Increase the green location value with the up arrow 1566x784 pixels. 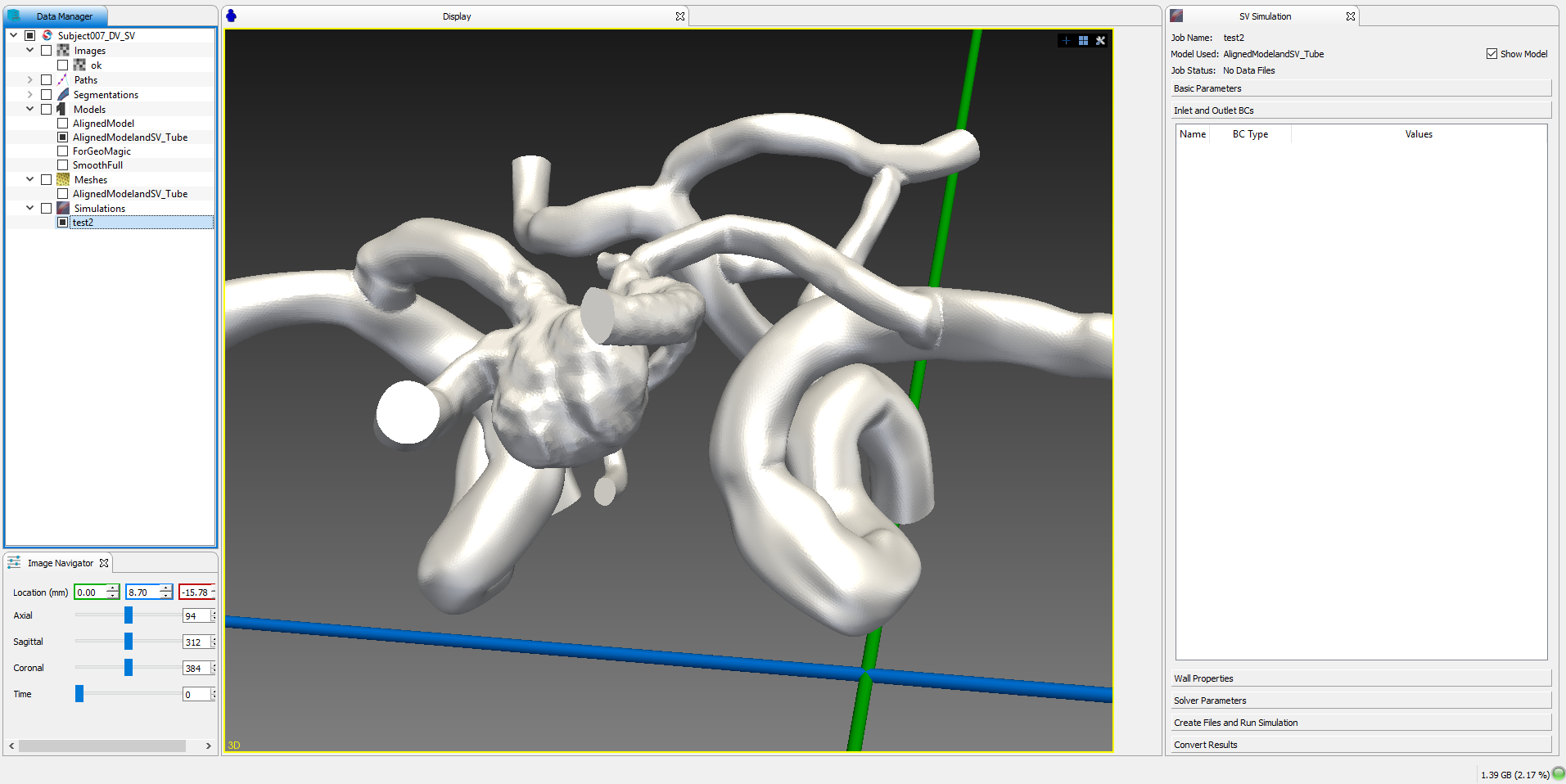pyautogui.click(x=113, y=588)
